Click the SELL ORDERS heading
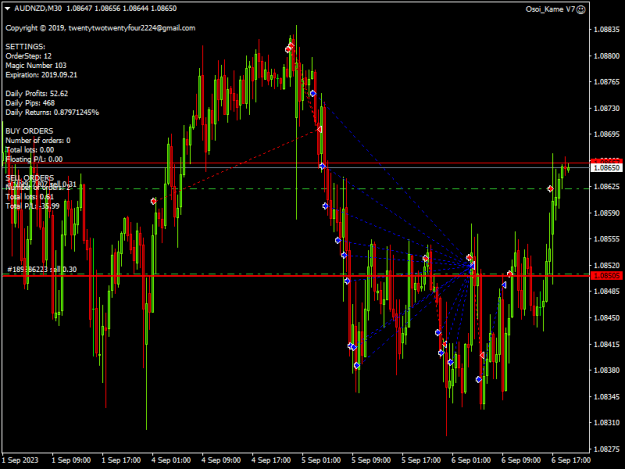 [x=29, y=177]
